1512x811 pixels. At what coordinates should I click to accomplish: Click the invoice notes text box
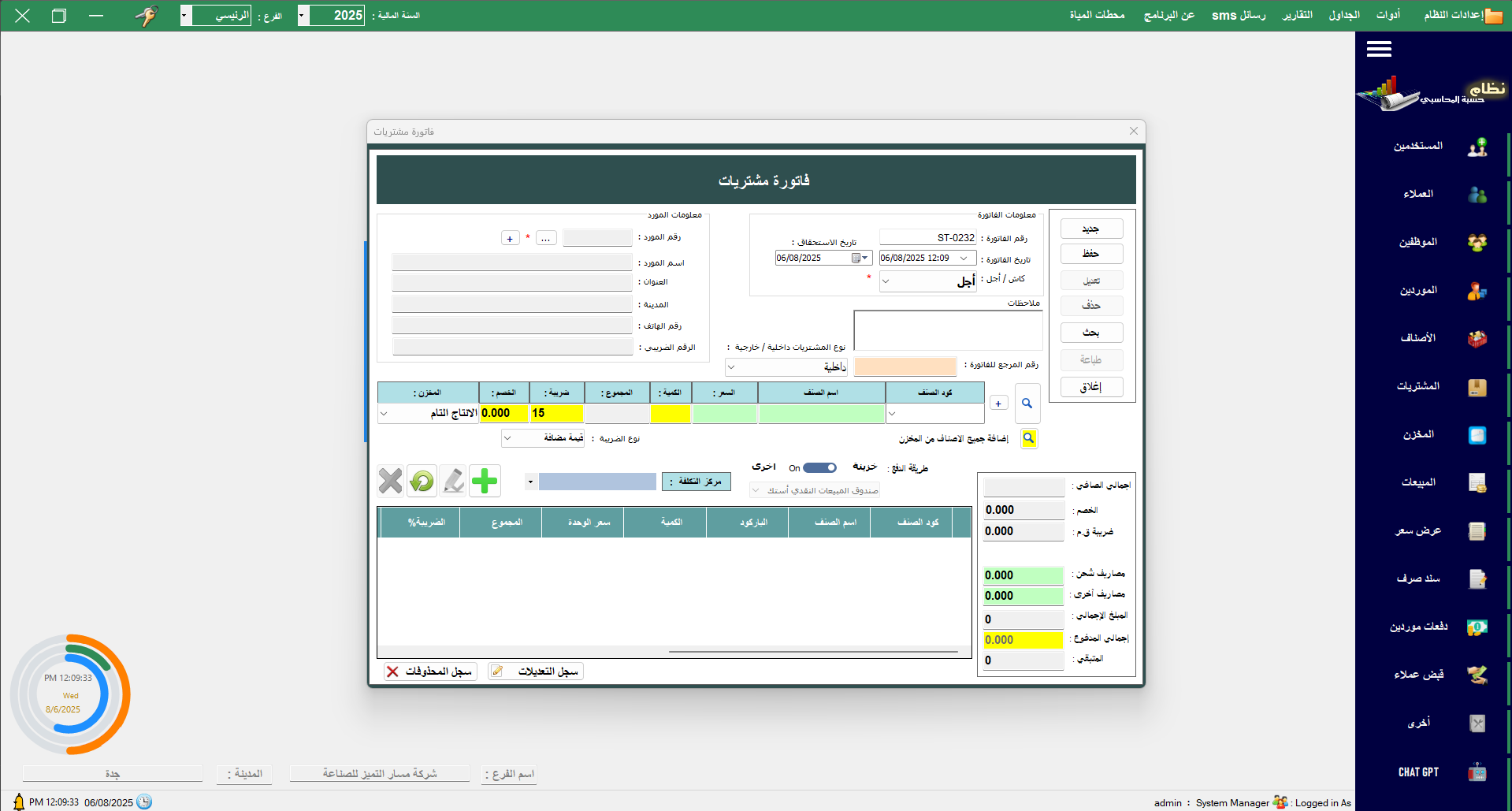click(947, 330)
